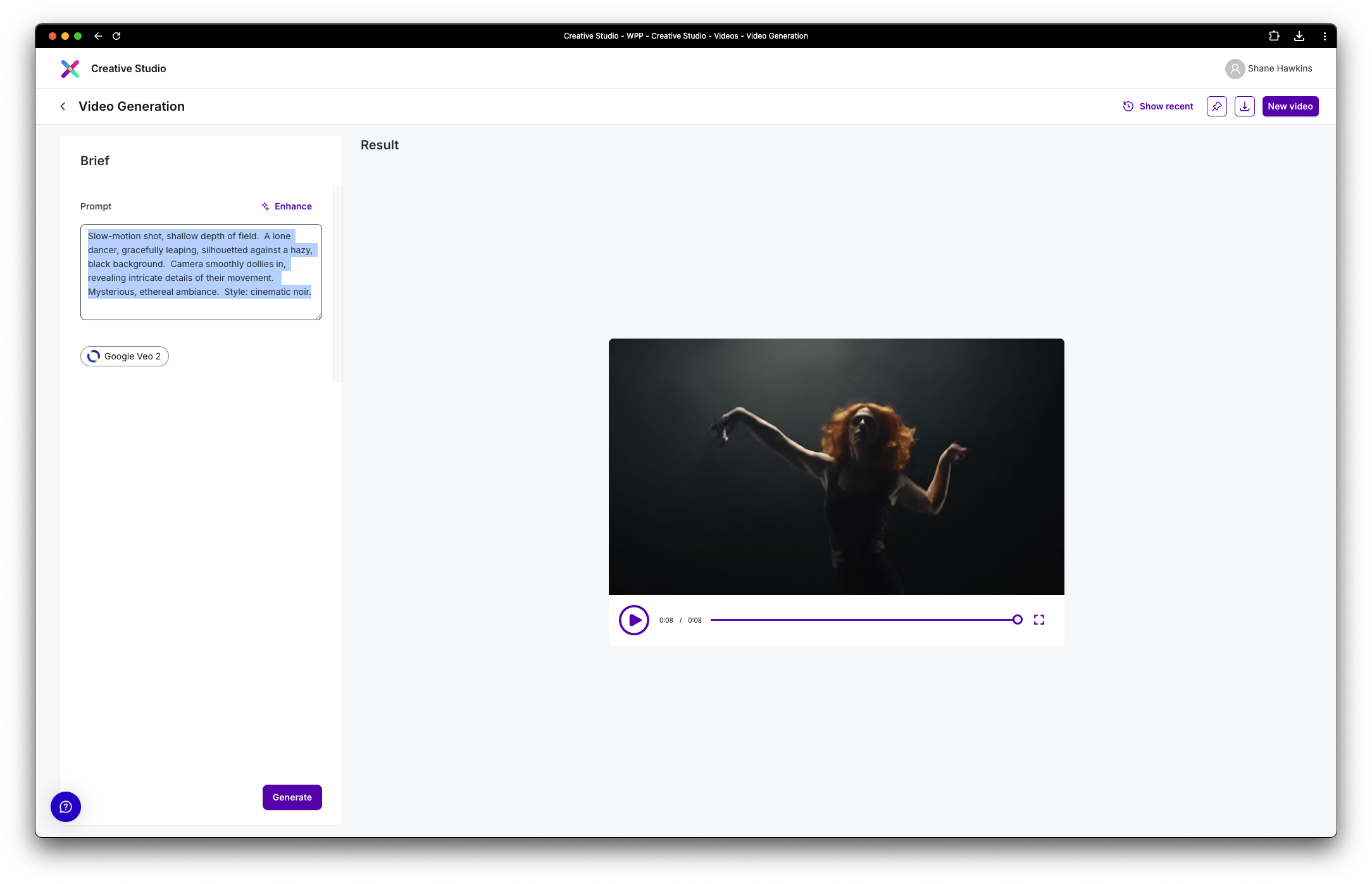Click the Shane Hawkins user avatar
The image size is (1372, 884).
pyautogui.click(x=1235, y=68)
